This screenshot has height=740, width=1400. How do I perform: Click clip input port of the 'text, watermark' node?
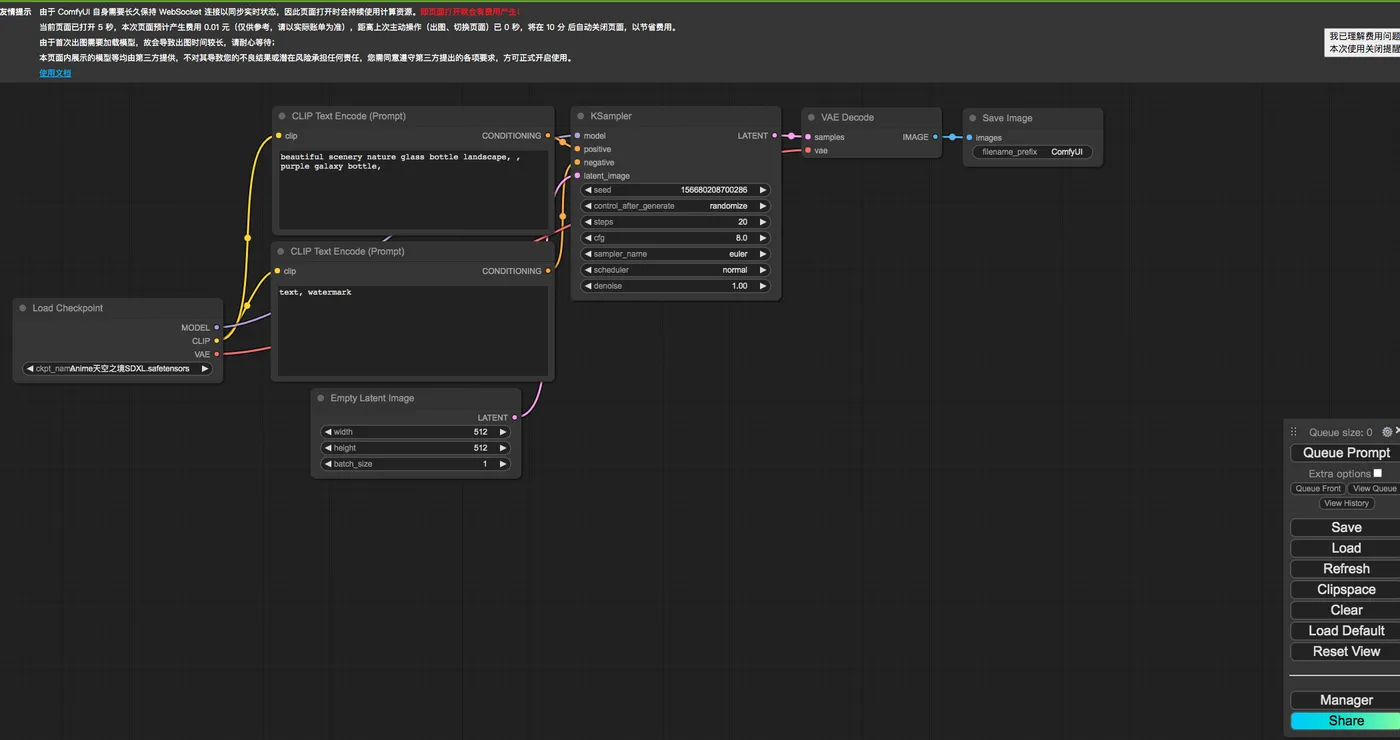(278, 271)
